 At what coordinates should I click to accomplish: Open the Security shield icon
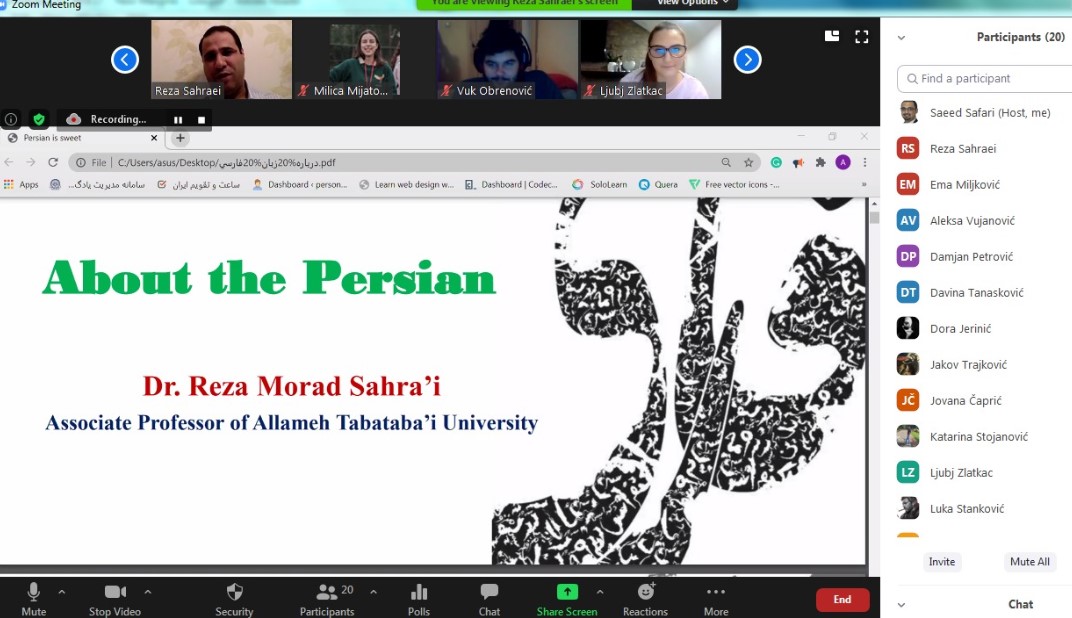234,592
